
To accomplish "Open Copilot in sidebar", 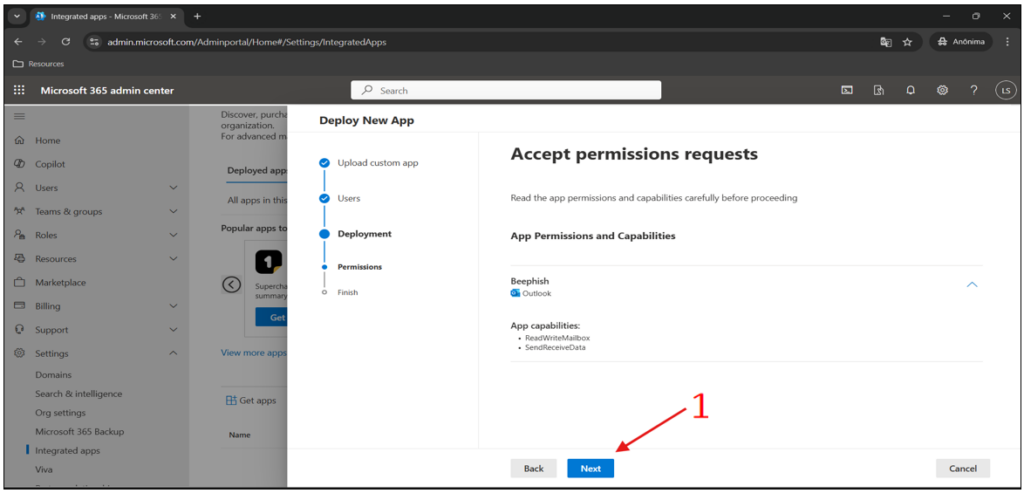I will [50, 164].
